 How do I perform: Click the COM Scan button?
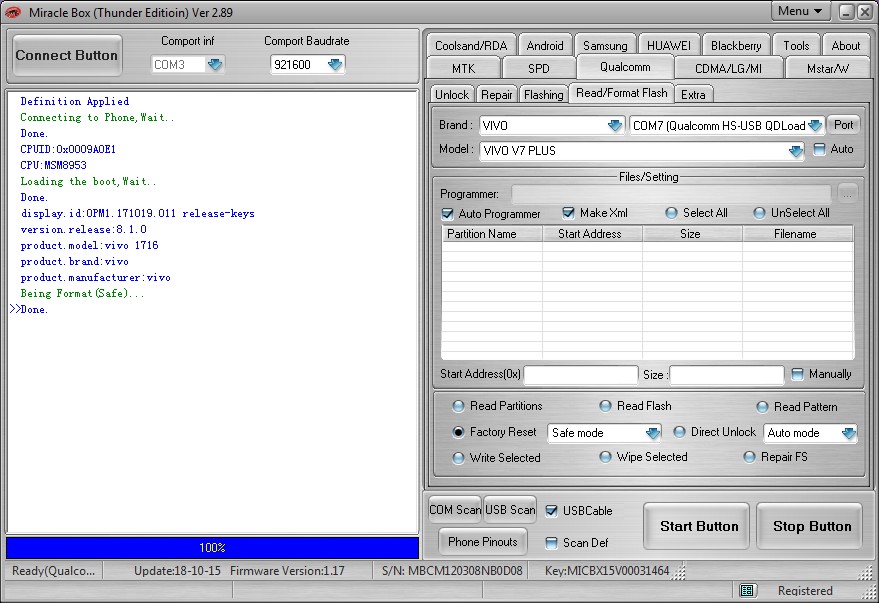(x=455, y=510)
